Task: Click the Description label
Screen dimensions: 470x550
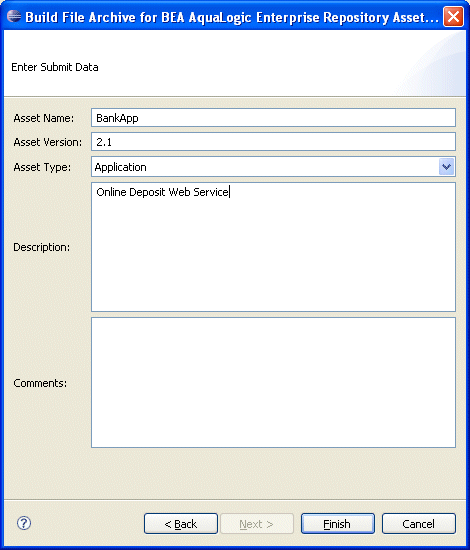Action: tap(41, 247)
